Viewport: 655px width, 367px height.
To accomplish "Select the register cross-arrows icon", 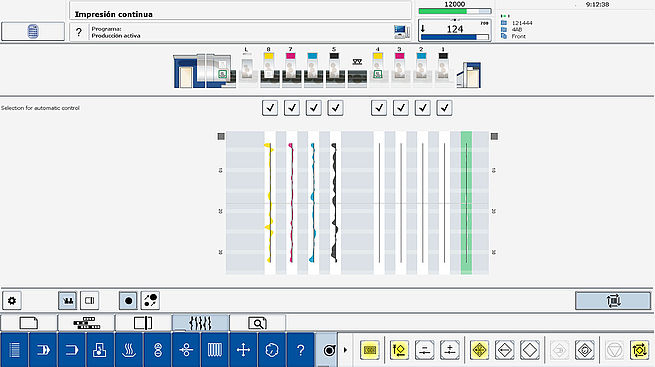I will click(243, 350).
